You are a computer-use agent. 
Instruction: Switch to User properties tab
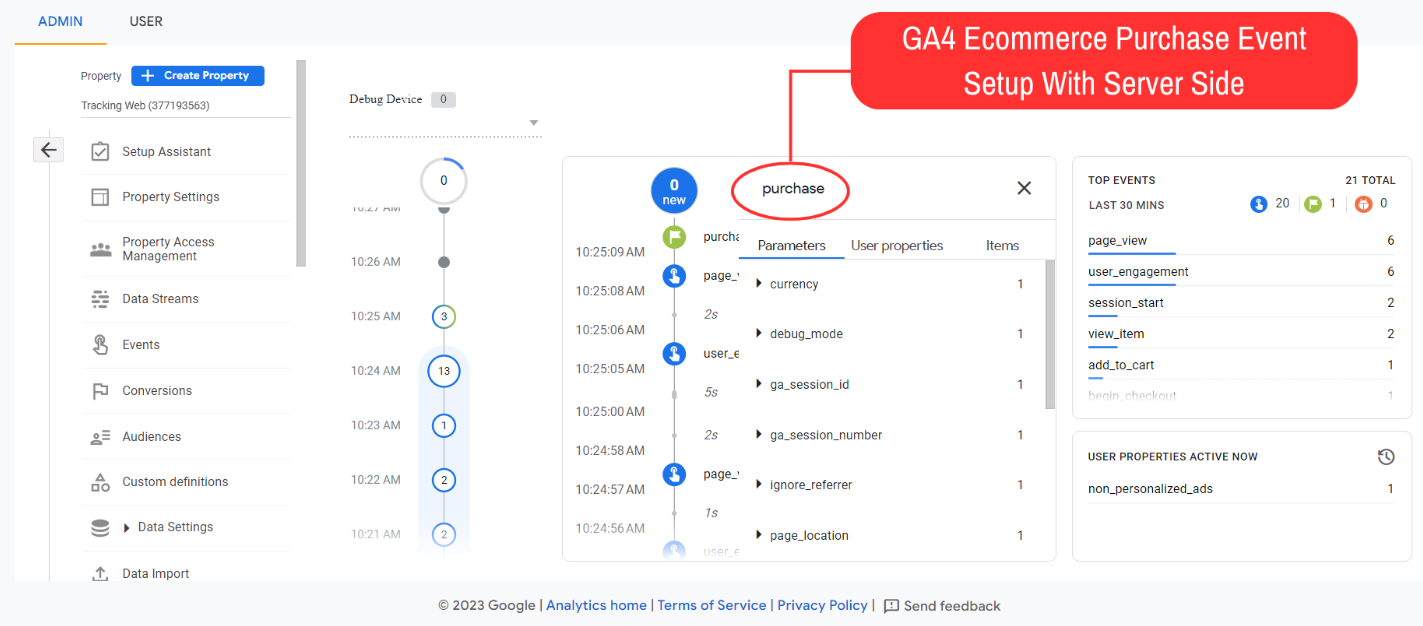[x=896, y=246]
